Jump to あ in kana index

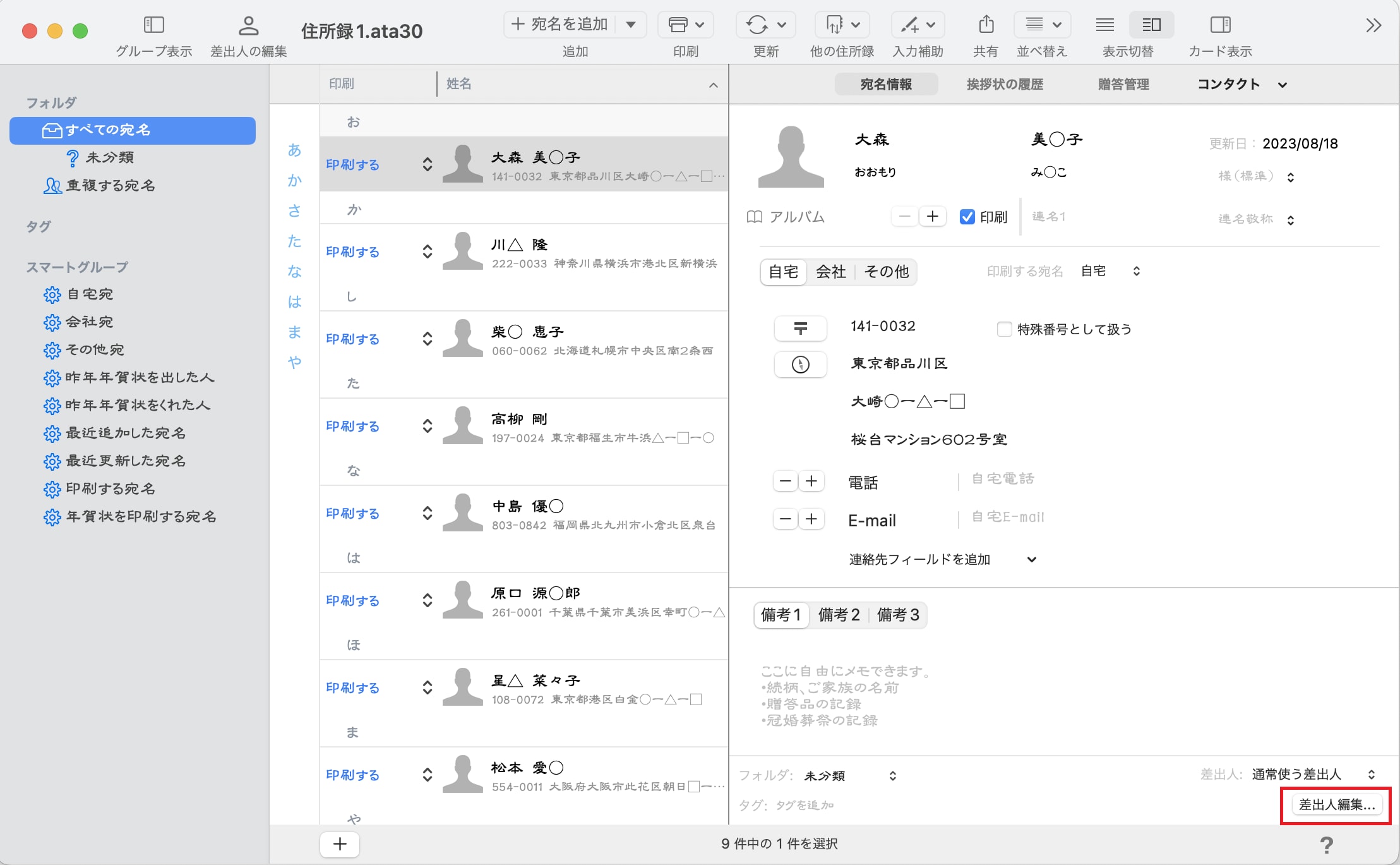point(294,150)
